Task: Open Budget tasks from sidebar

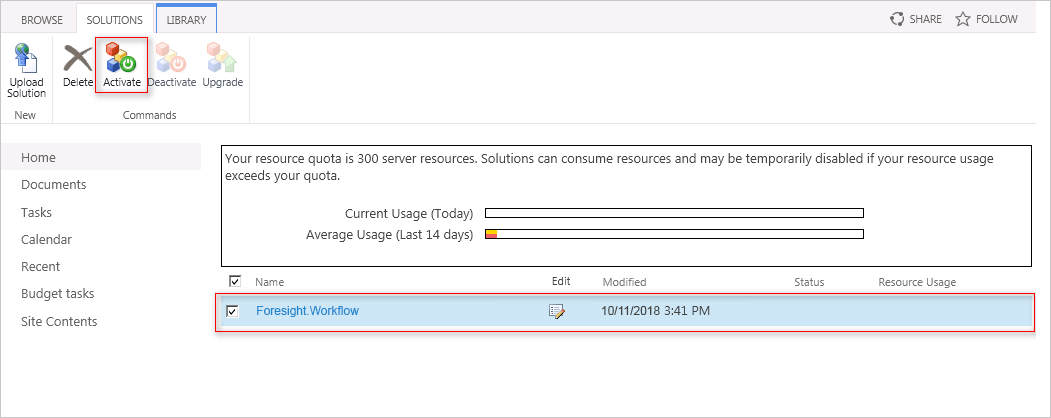Action: (x=57, y=294)
